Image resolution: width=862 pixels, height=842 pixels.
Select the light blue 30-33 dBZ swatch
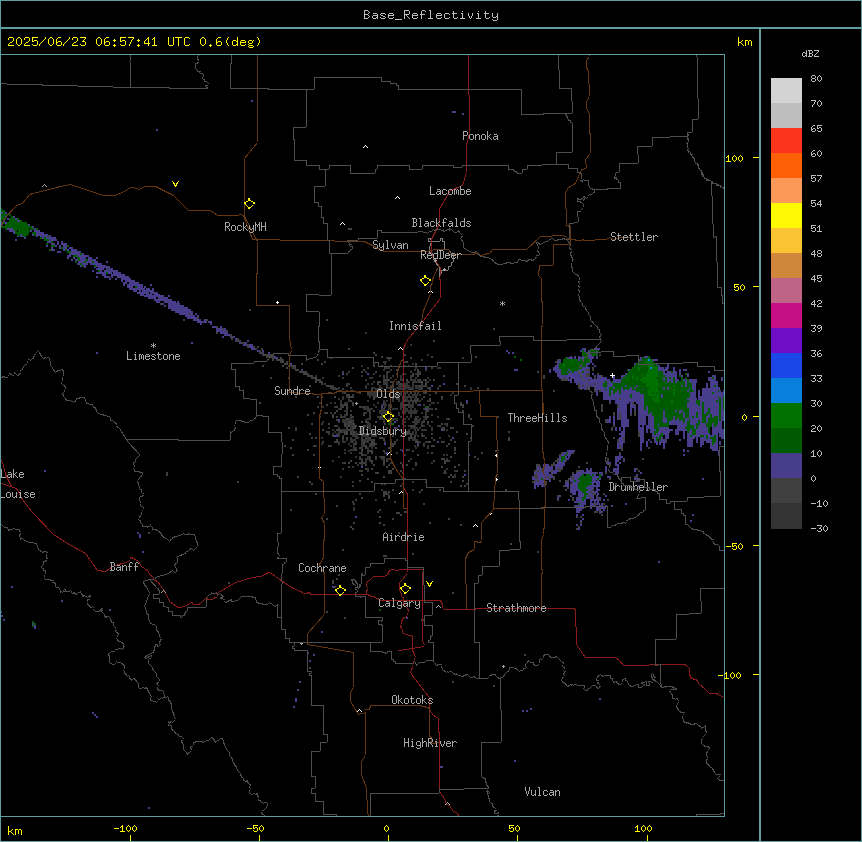(786, 391)
